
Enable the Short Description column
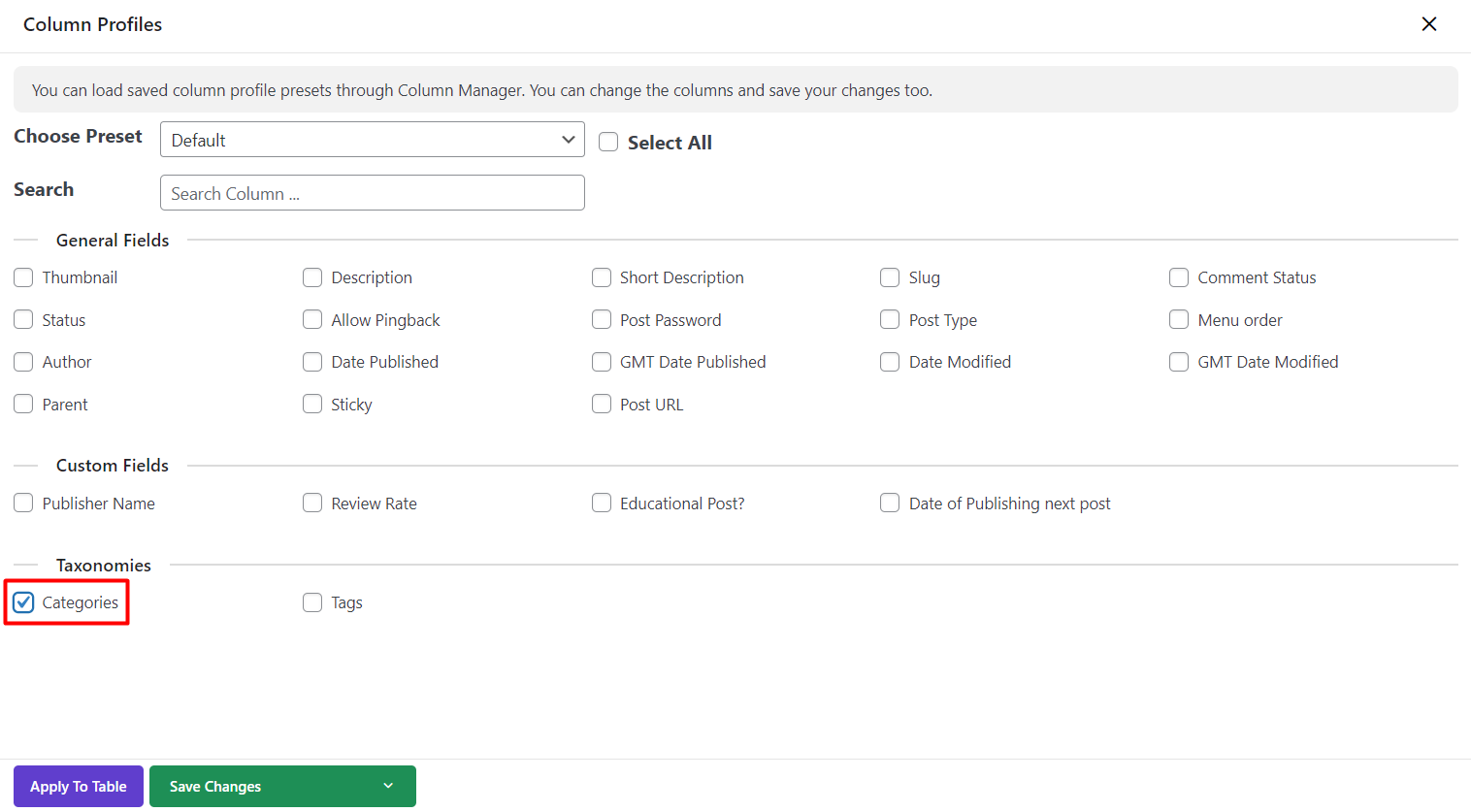[x=602, y=277]
